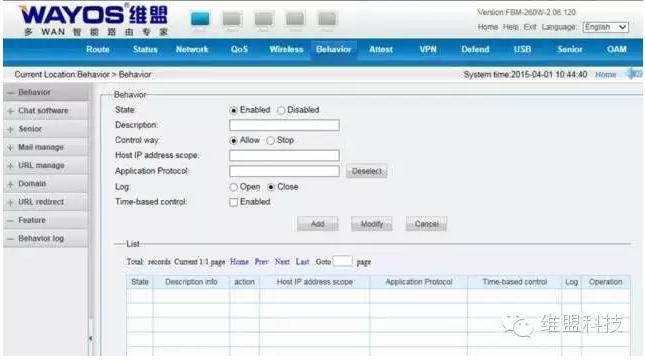Click the Add button

(x=318, y=224)
